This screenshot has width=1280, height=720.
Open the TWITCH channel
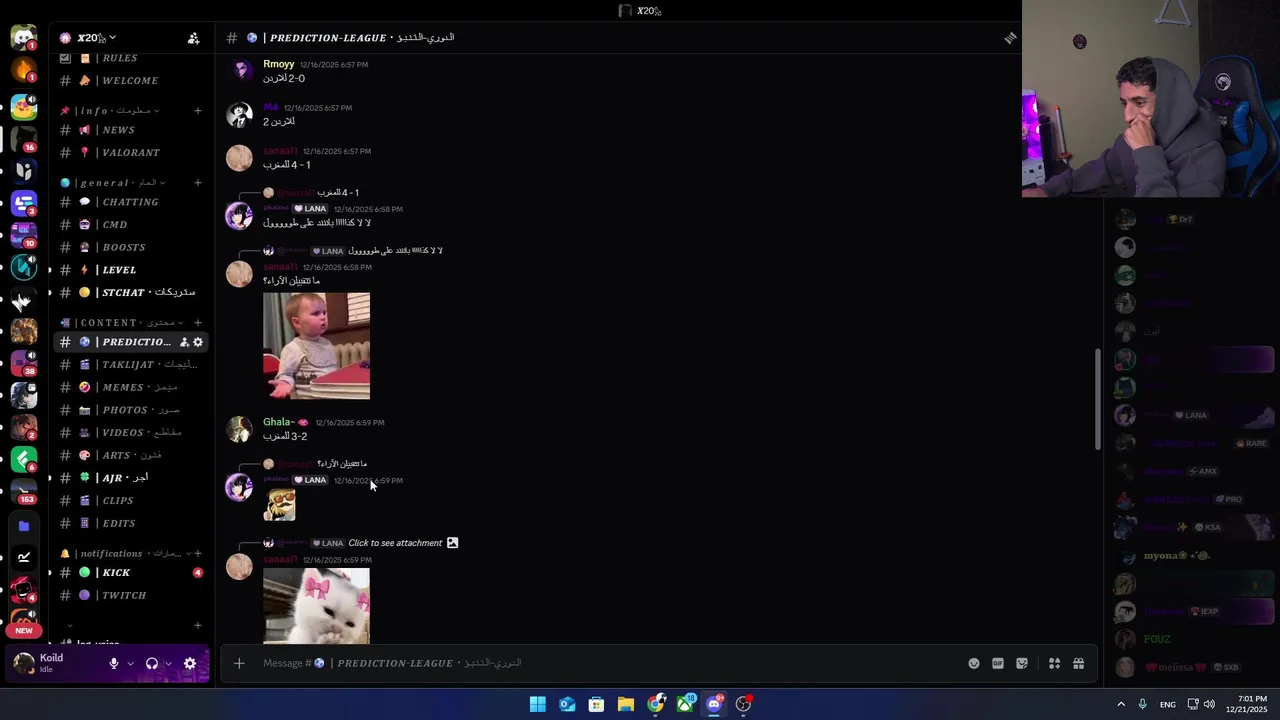tap(130, 595)
